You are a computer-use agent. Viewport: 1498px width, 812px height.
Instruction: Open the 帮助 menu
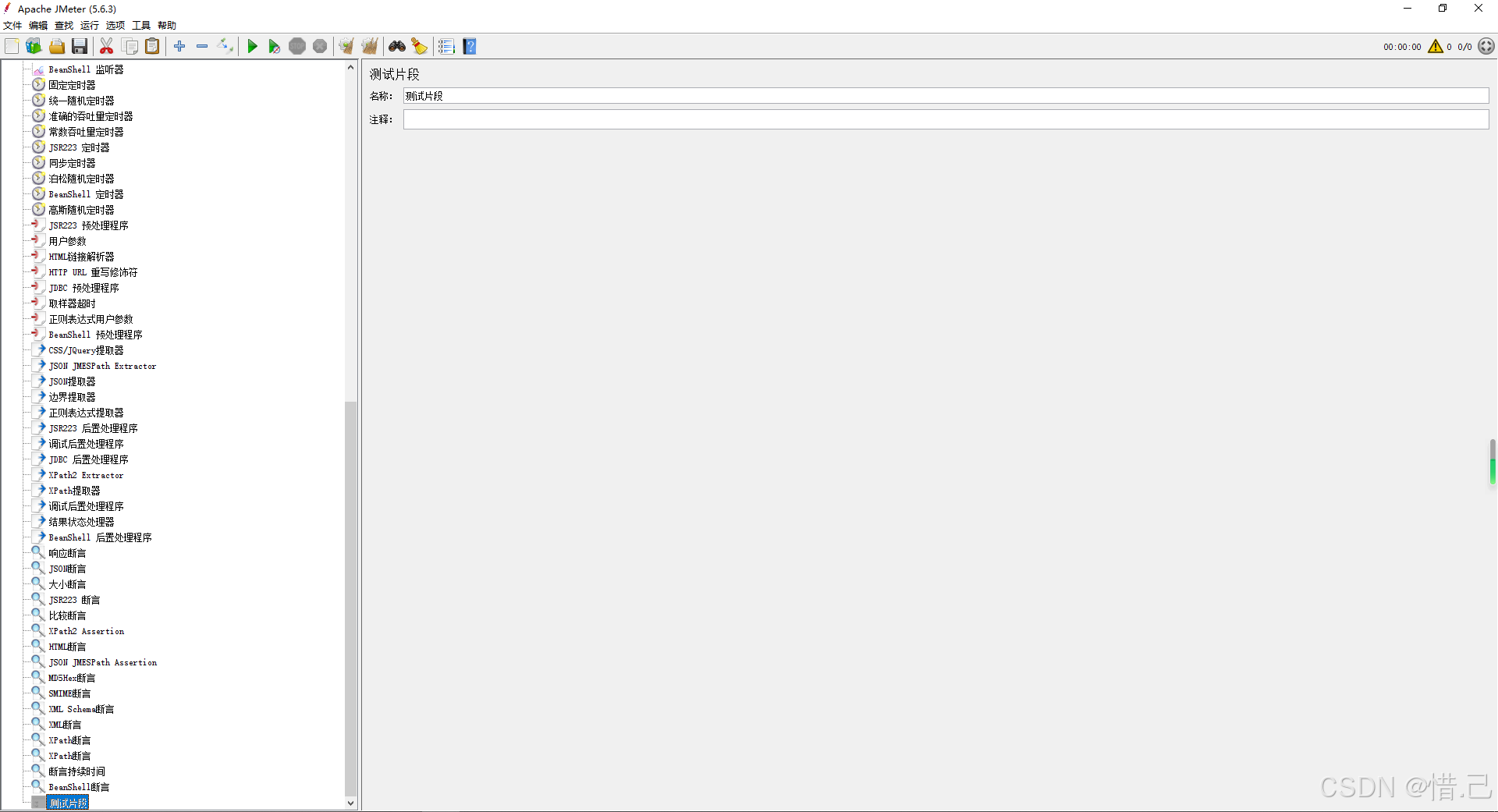click(167, 26)
